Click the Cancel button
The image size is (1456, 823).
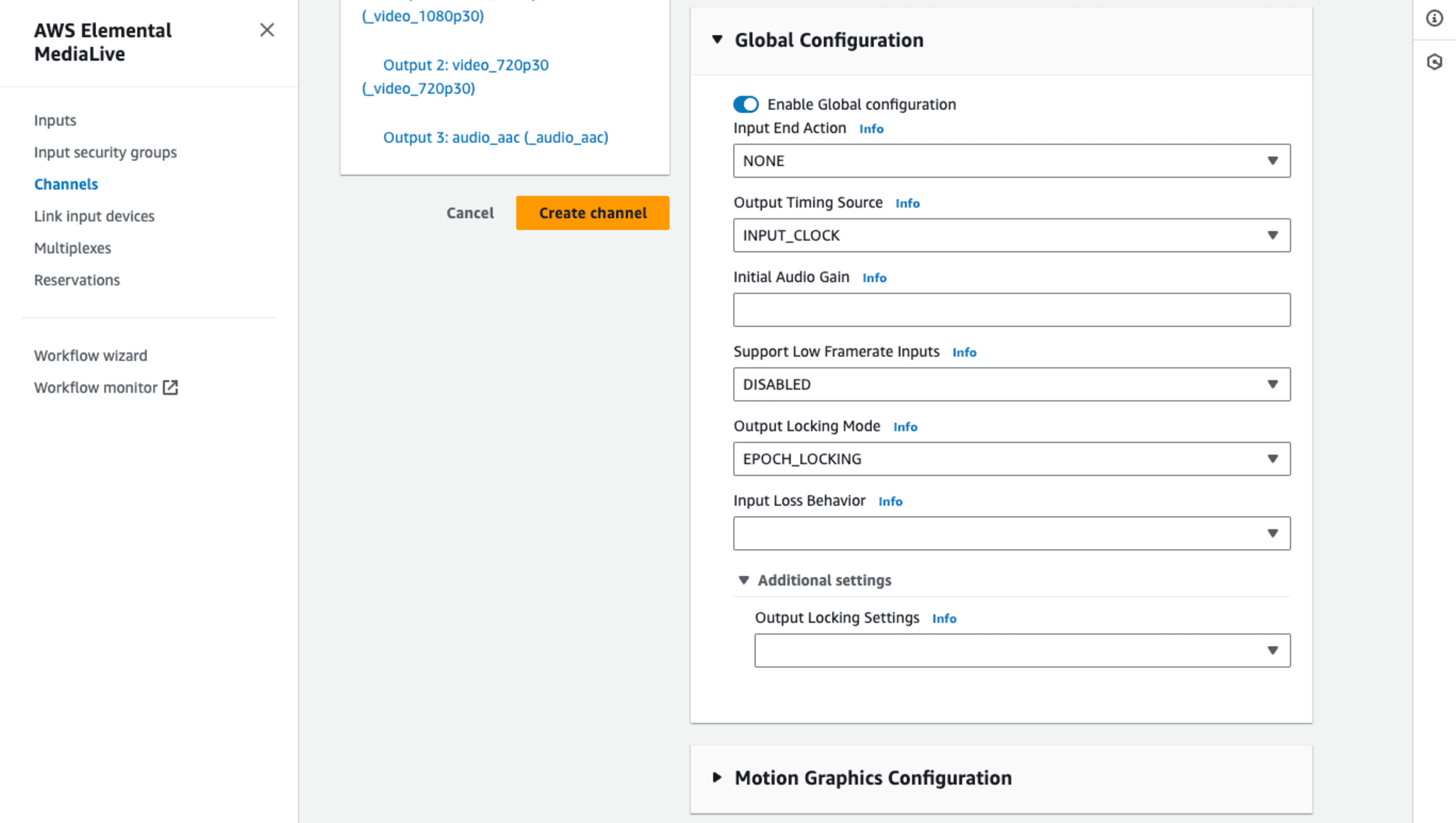coord(470,212)
